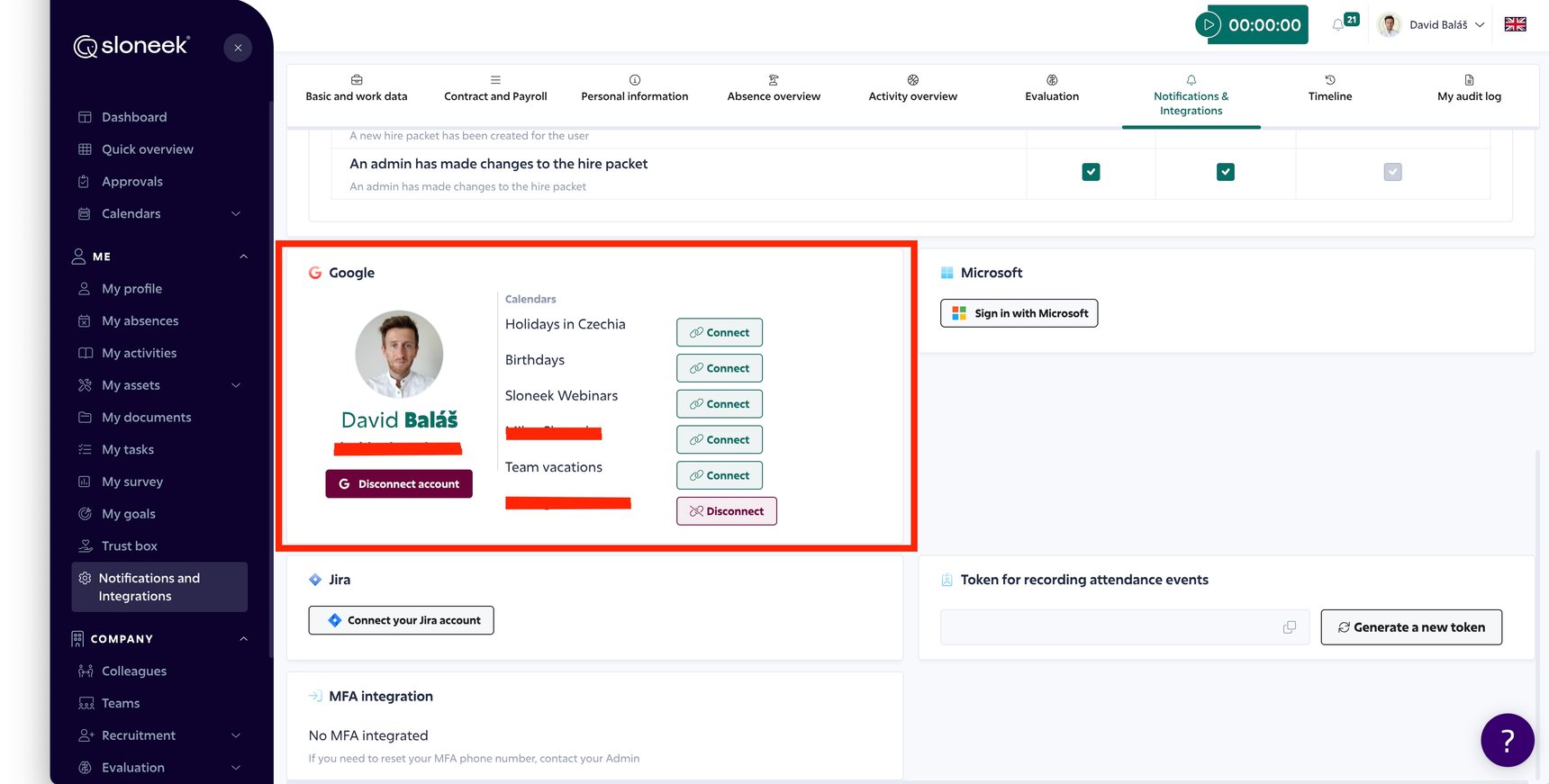The image size is (1549, 784).
Task: Click the Colleagues icon in sidebar
Action: [86, 671]
